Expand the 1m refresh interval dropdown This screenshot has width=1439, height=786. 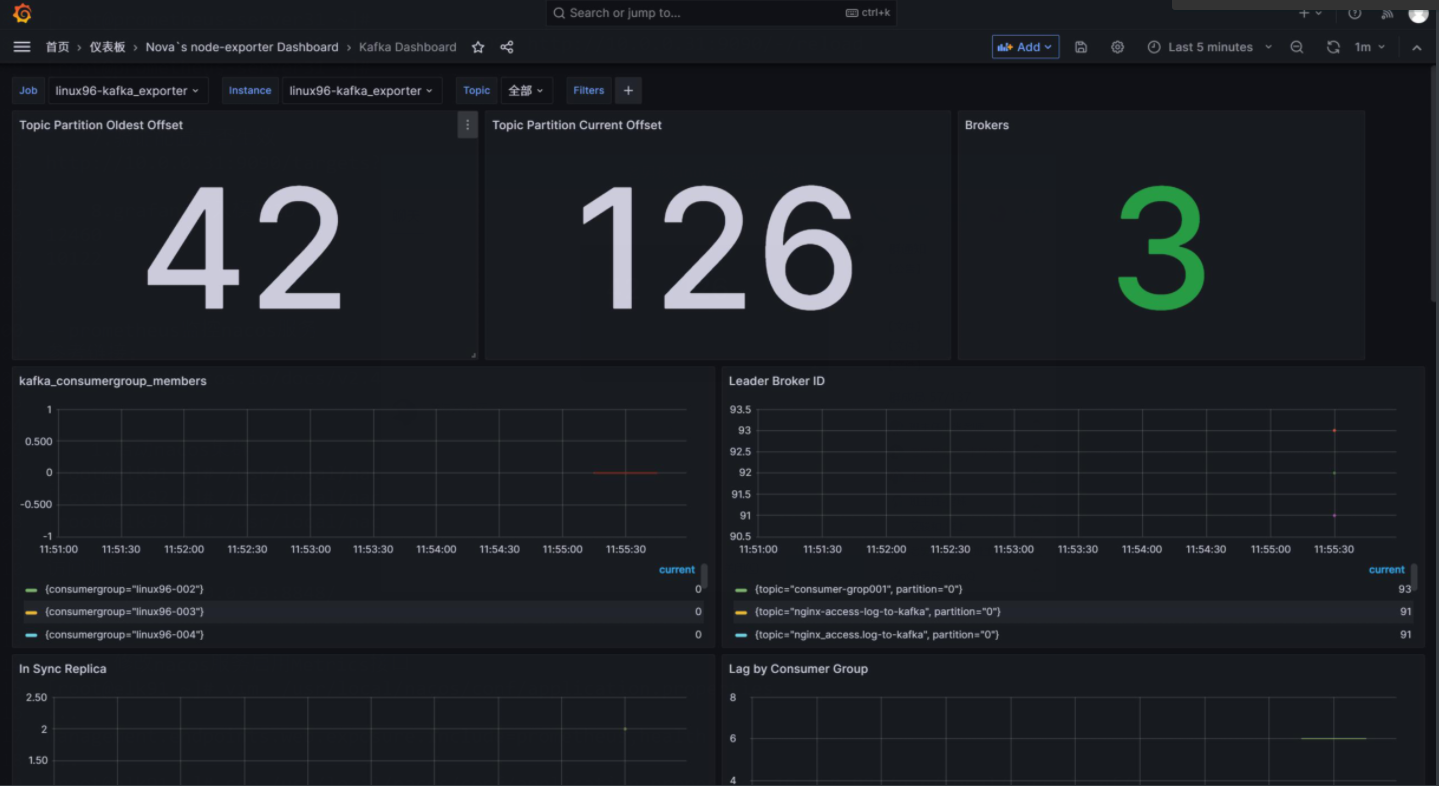click(1370, 47)
